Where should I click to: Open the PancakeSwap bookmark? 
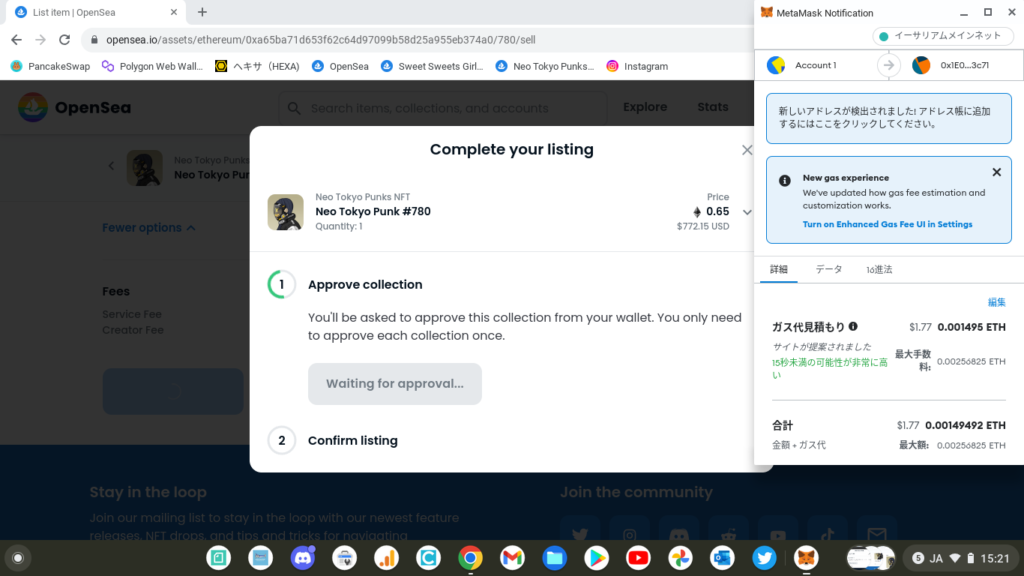click(x=50, y=66)
